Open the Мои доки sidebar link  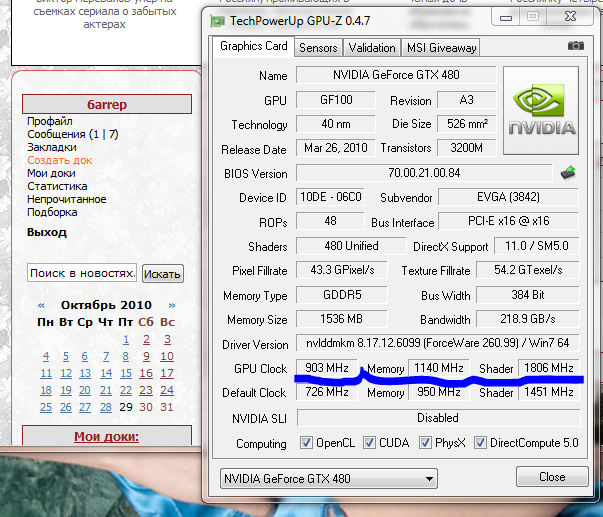click(x=51, y=173)
